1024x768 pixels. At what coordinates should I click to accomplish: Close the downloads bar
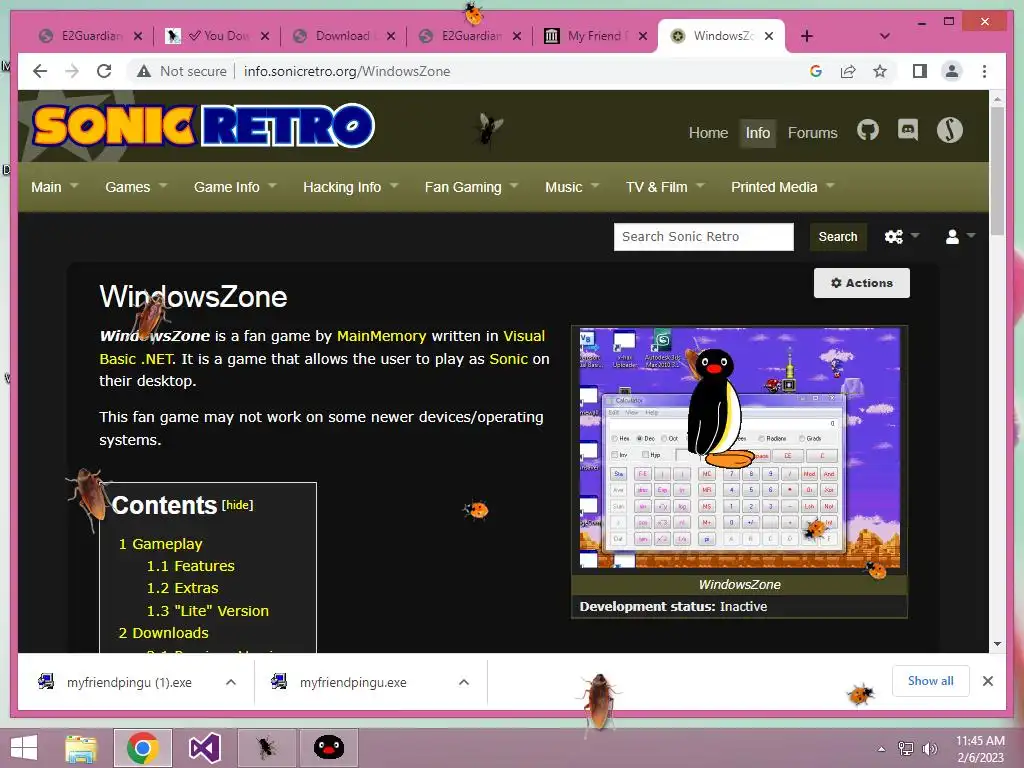987,681
